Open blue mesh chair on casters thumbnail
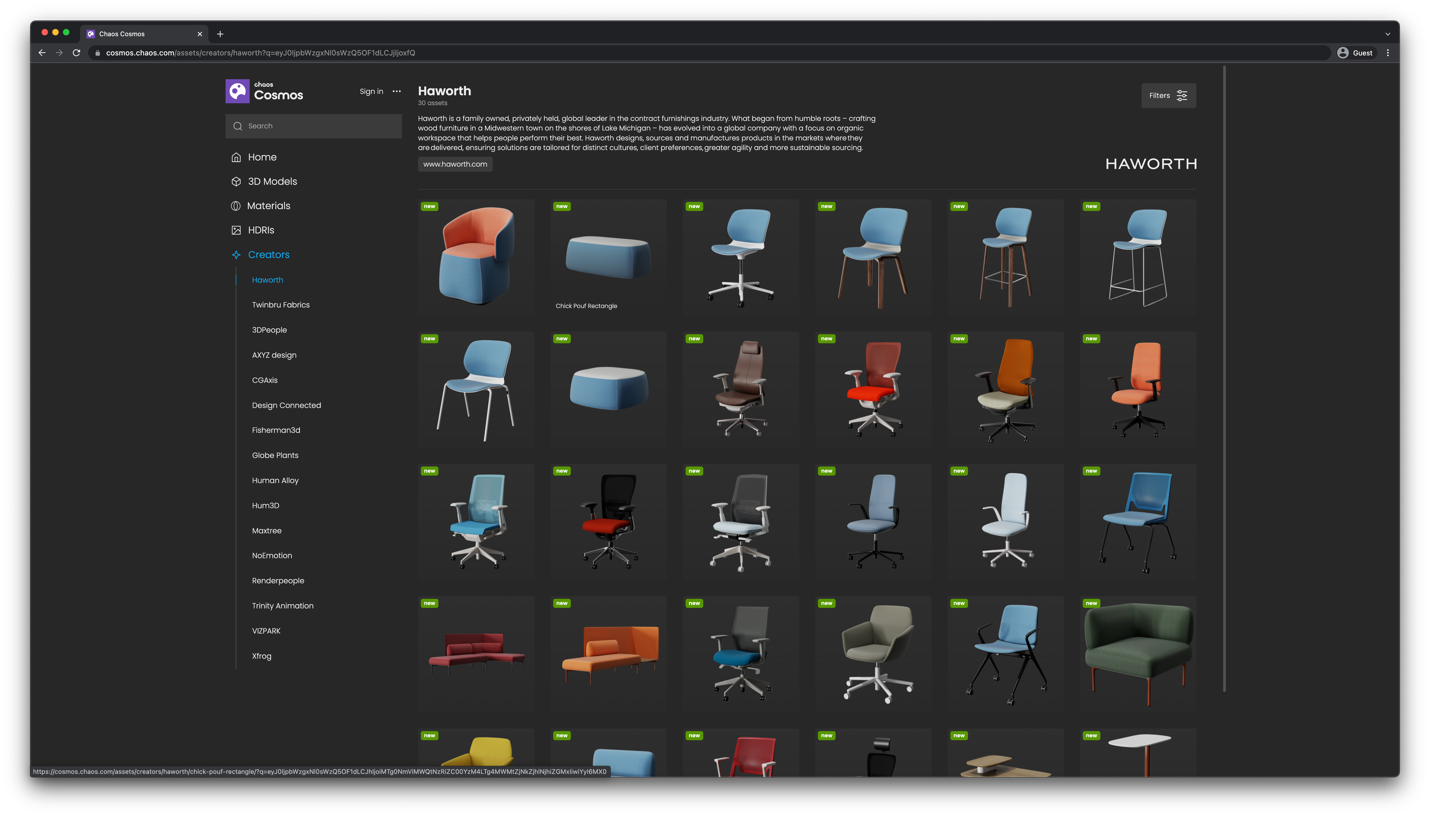 pos(1138,522)
